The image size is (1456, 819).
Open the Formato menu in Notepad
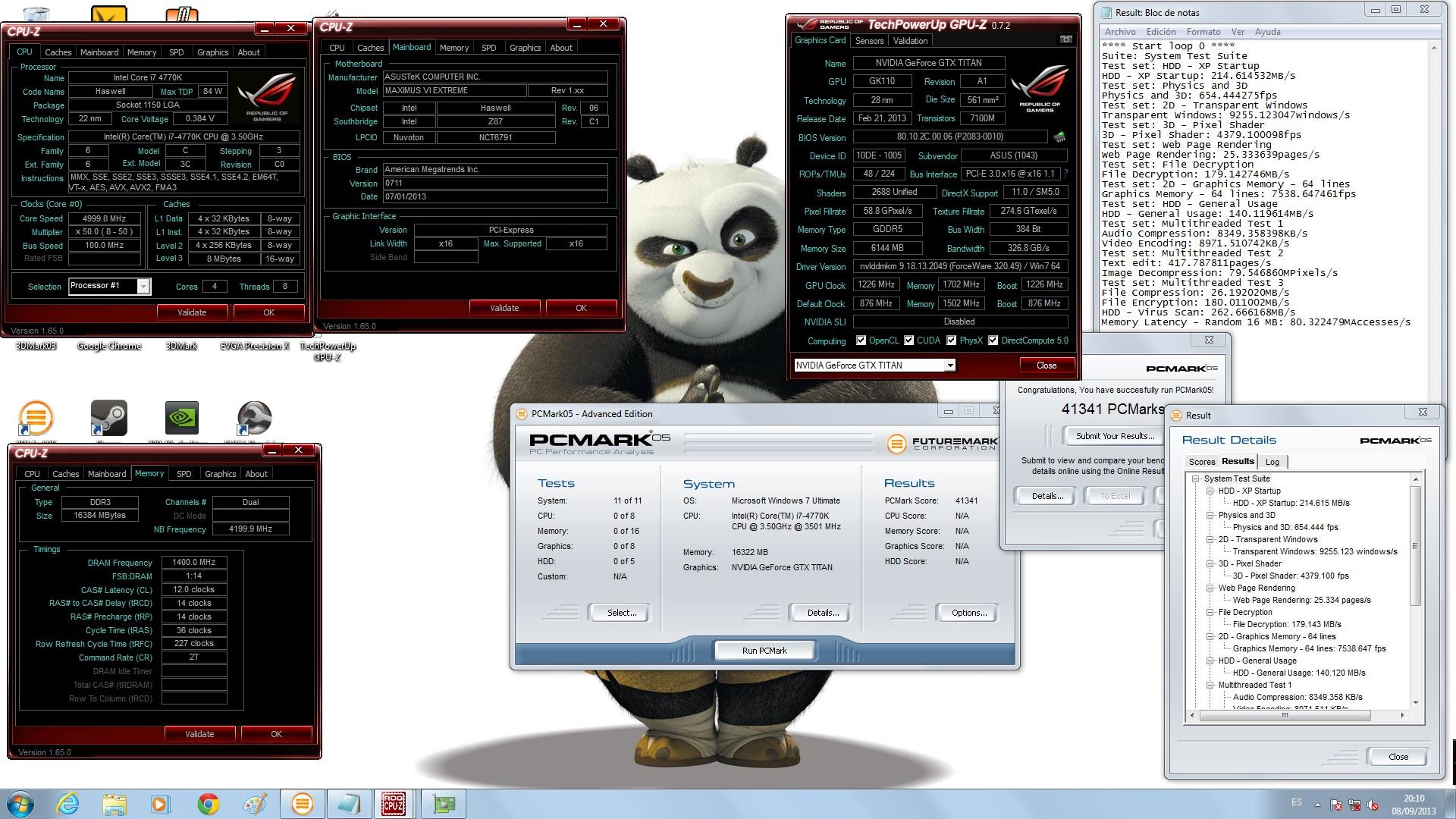1203,32
